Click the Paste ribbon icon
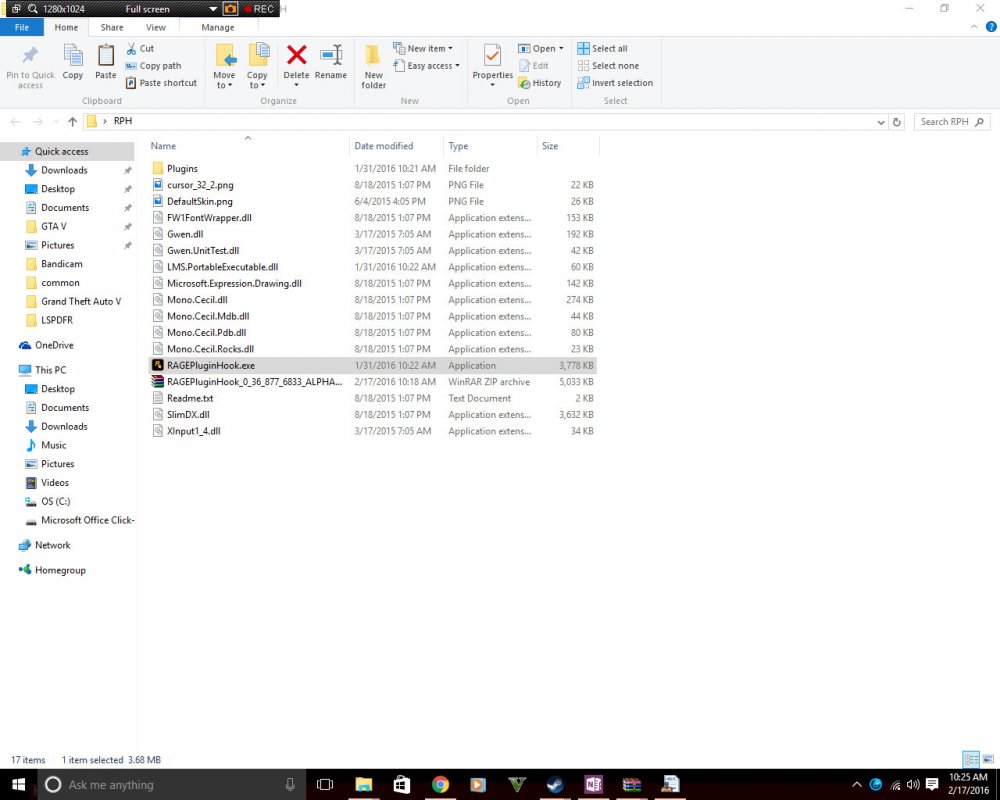Image resolution: width=1000 pixels, height=800 pixels. (106, 56)
